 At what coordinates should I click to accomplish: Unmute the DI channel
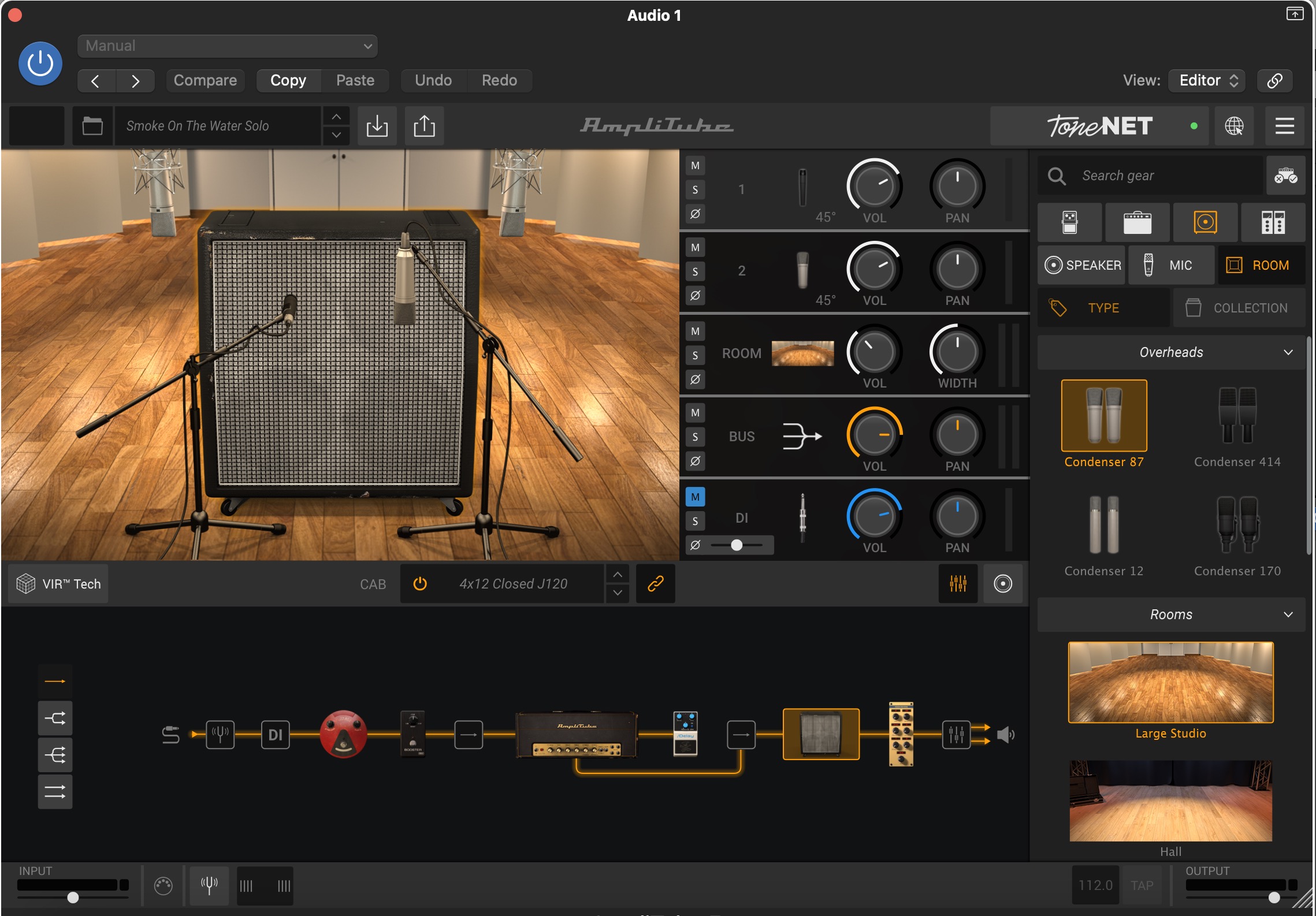pyautogui.click(x=696, y=497)
